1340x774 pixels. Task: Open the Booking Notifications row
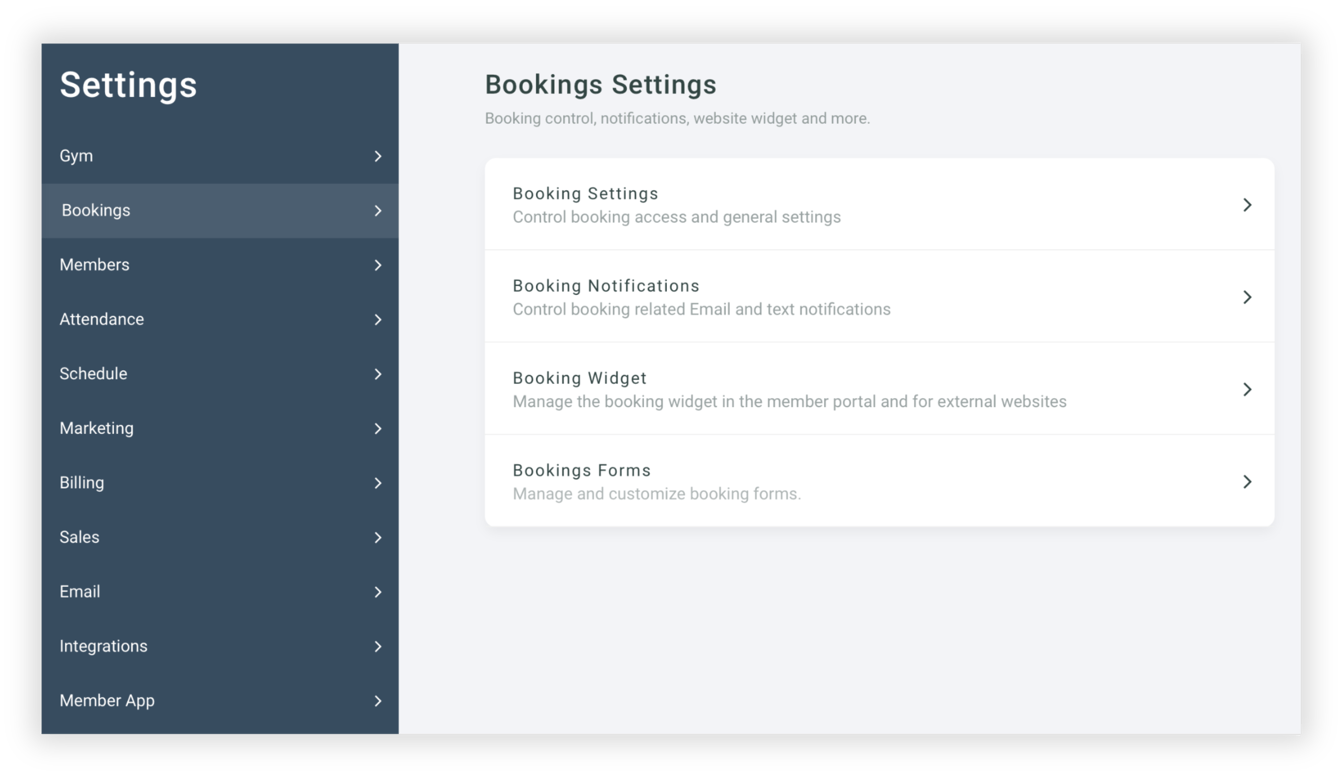click(879, 296)
